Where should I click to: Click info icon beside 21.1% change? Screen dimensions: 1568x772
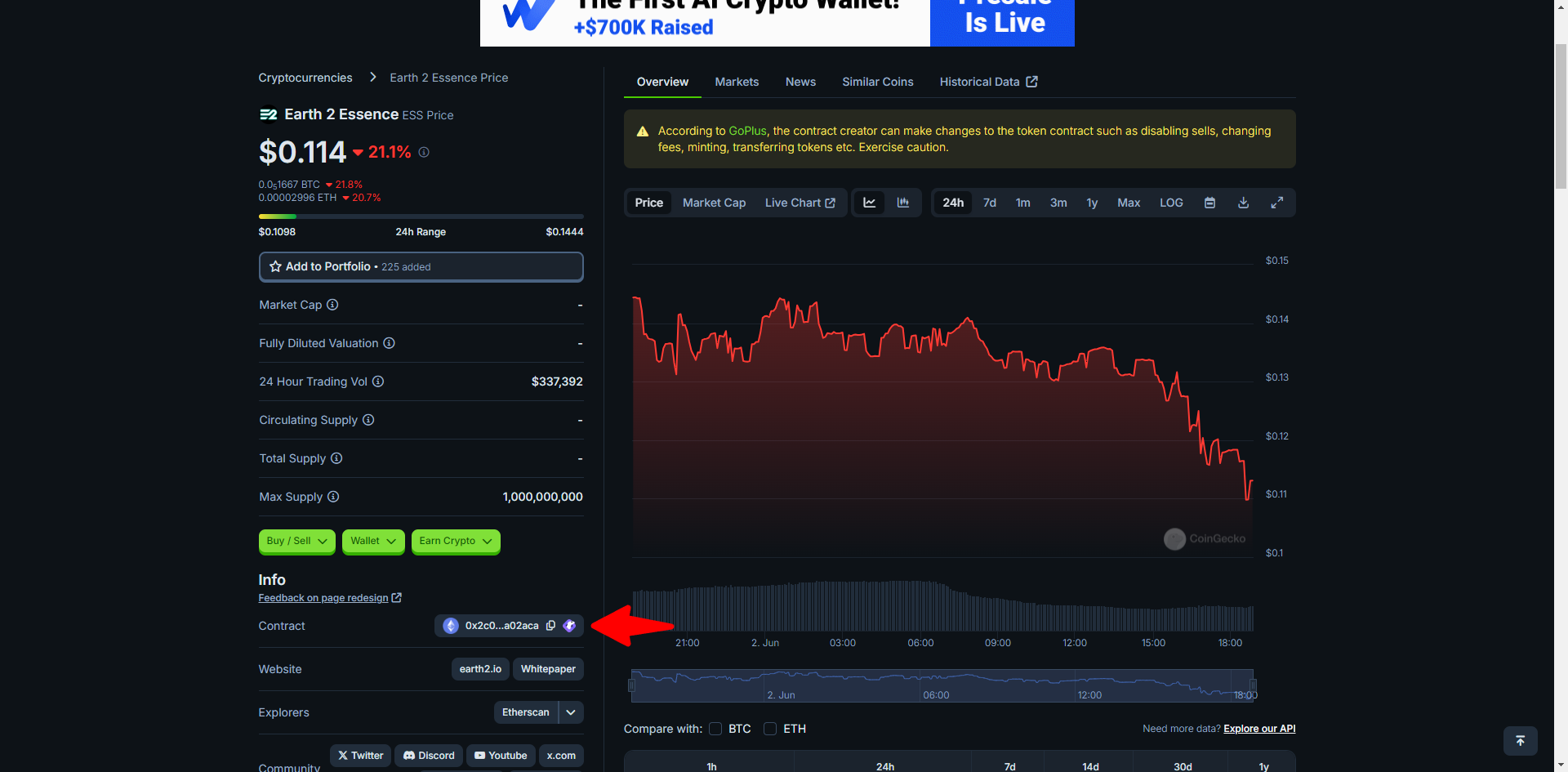(x=424, y=152)
